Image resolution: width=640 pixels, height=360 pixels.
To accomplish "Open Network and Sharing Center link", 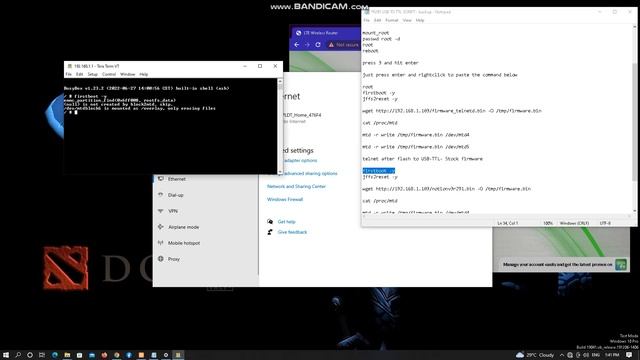I will click(x=296, y=187).
